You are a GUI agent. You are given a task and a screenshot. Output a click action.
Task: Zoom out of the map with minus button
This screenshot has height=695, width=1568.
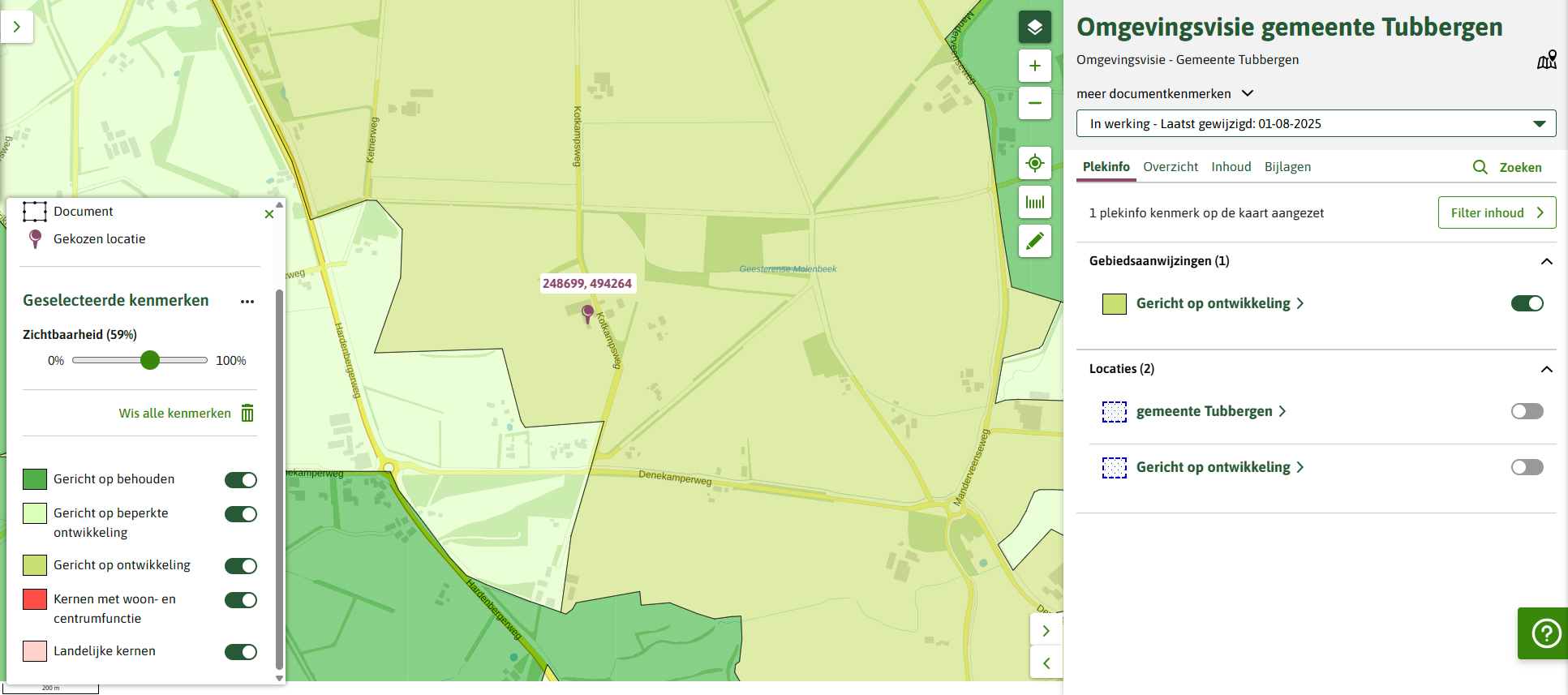pos(1035,103)
